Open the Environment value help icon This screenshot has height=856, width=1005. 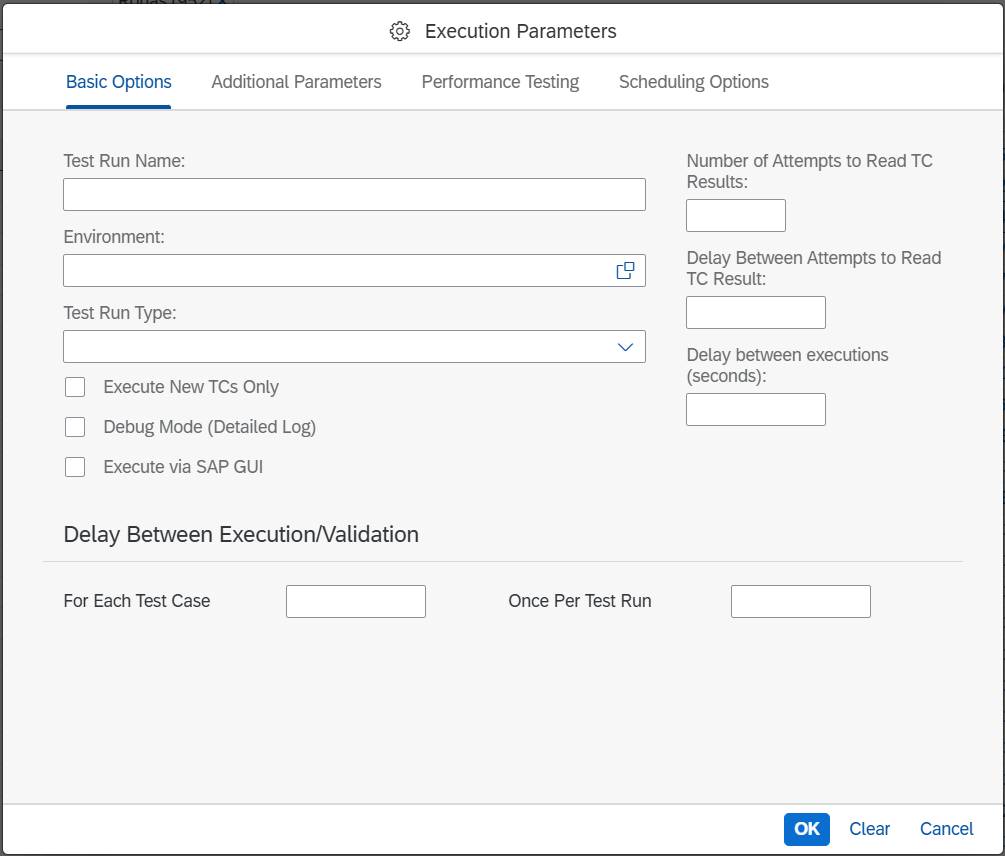625,271
